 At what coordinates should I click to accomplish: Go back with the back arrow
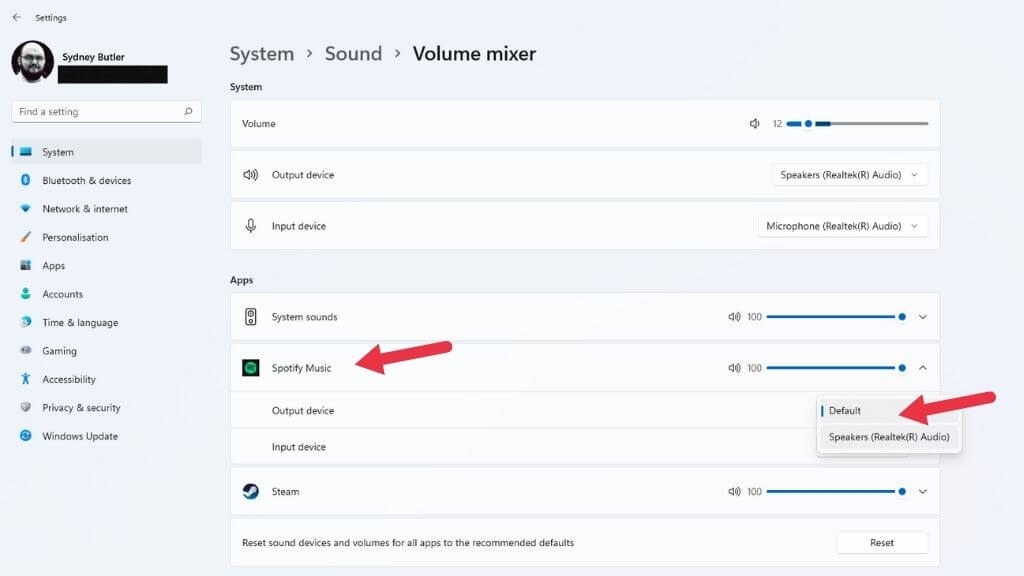[16, 17]
